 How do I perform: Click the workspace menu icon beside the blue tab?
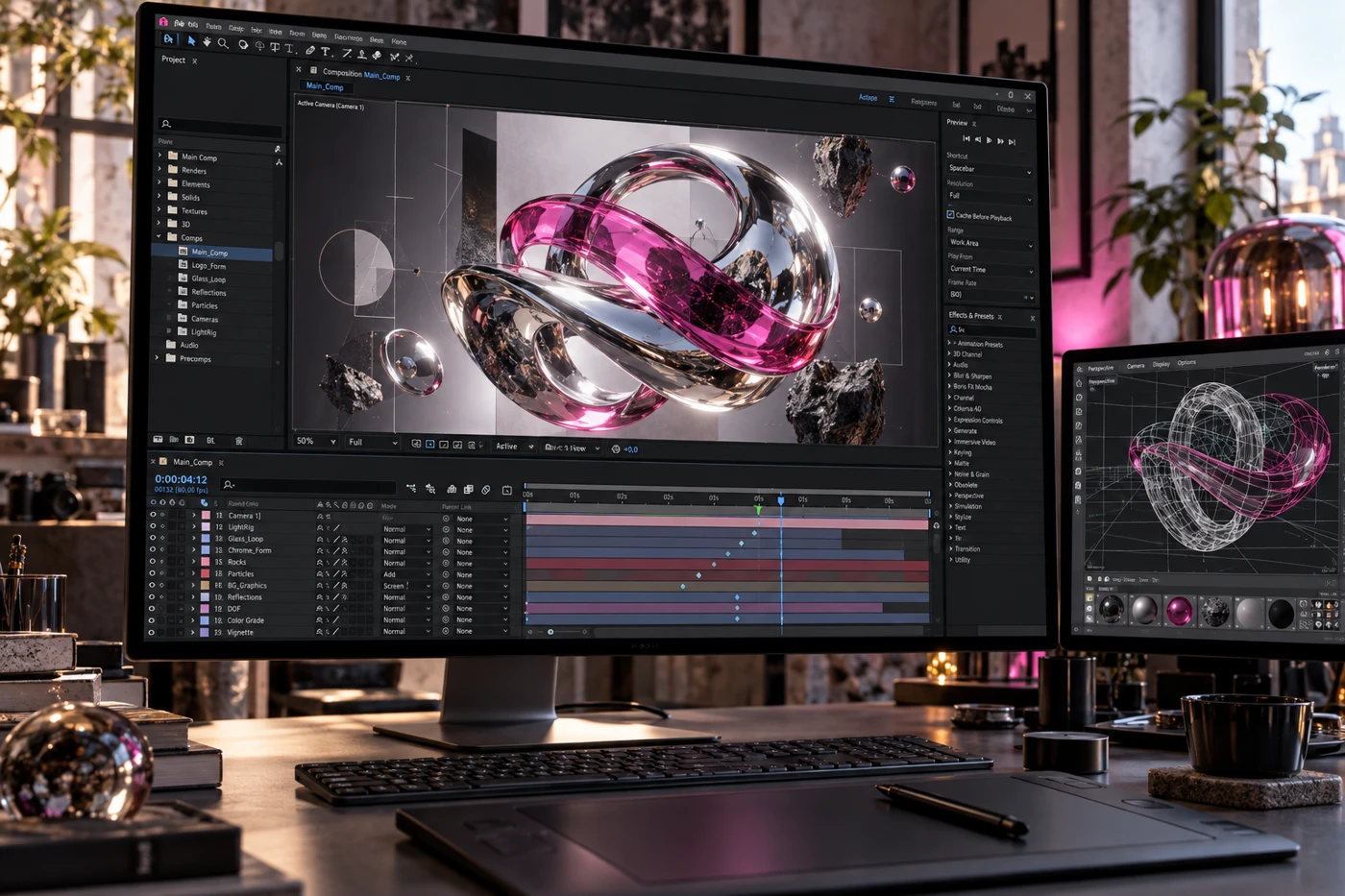(x=892, y=99)
